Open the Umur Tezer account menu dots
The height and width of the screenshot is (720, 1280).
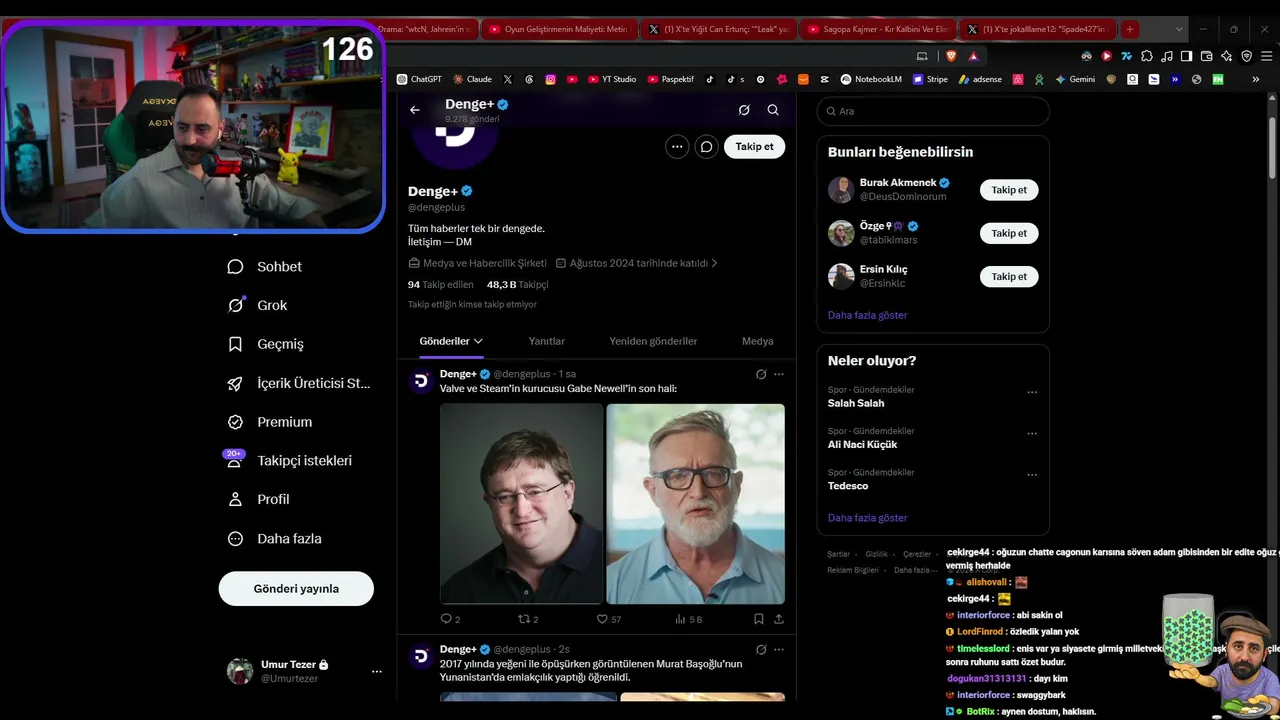pos(376,671)
